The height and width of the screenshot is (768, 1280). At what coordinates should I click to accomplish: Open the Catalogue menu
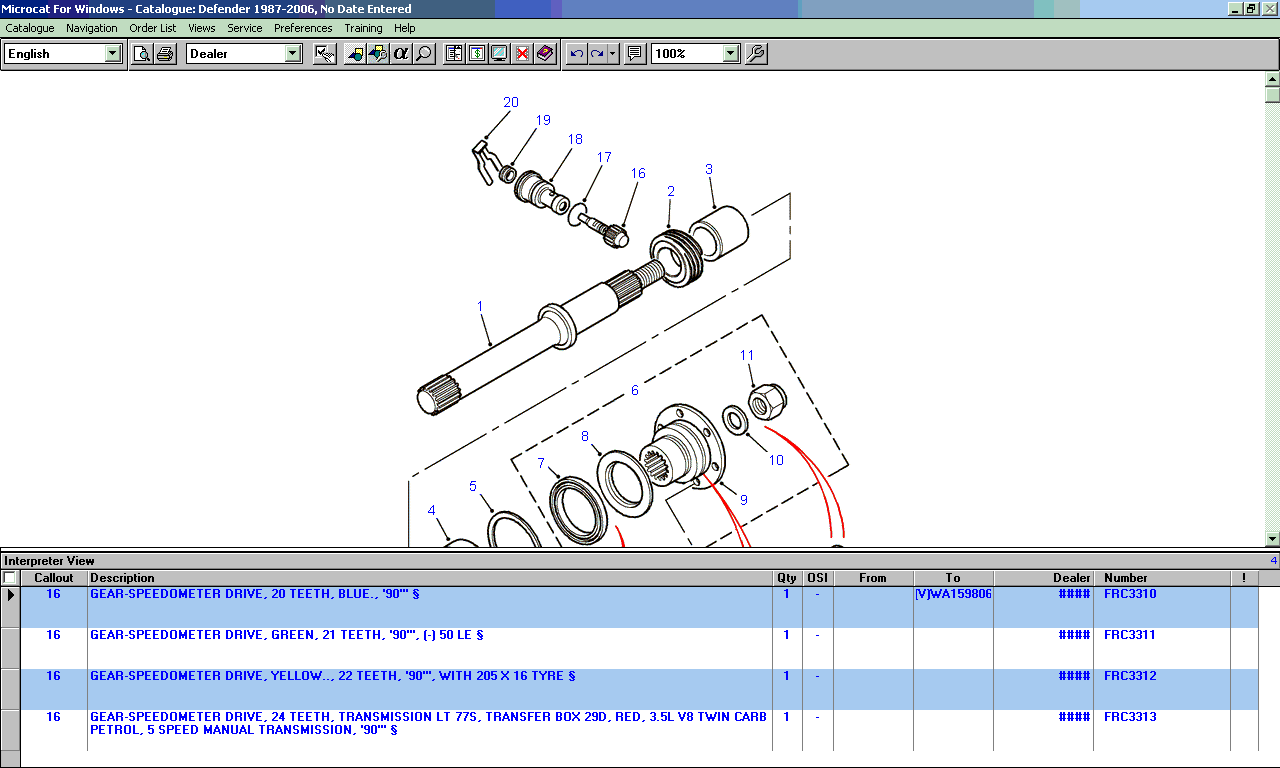pyautogui.click(x=30, y=28)
